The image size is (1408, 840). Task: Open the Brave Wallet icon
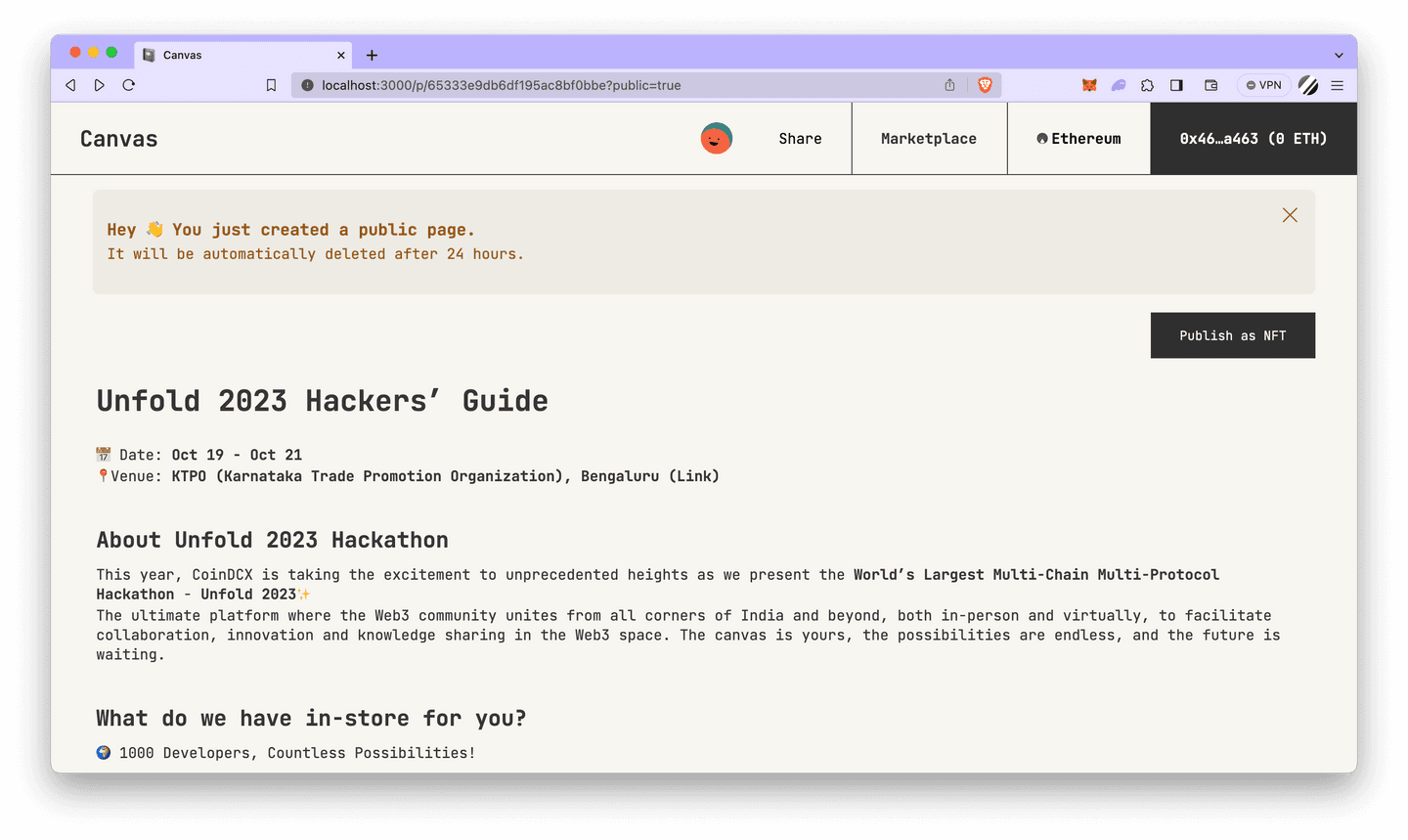pos(1210,85)
